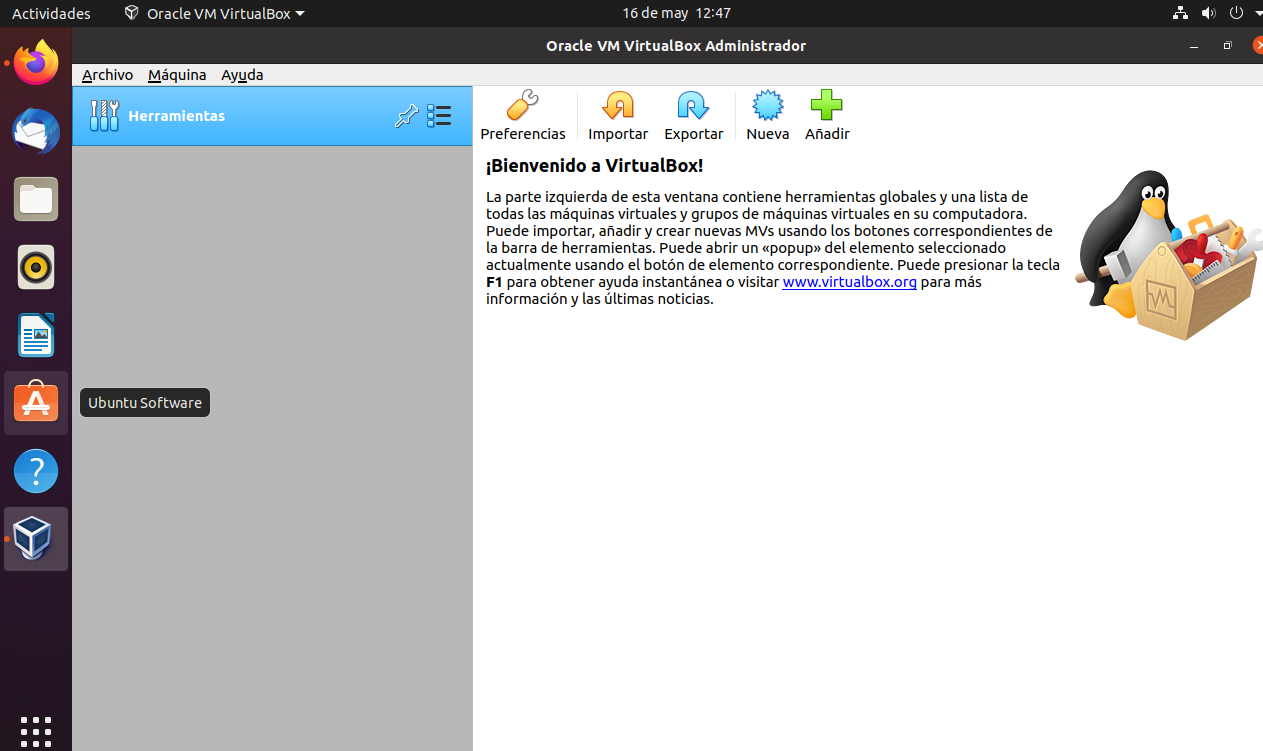The height and width of the screenshot is (751, 1263).
Task: Open Ubuntu Software from the dock
Action: point(36,403)
